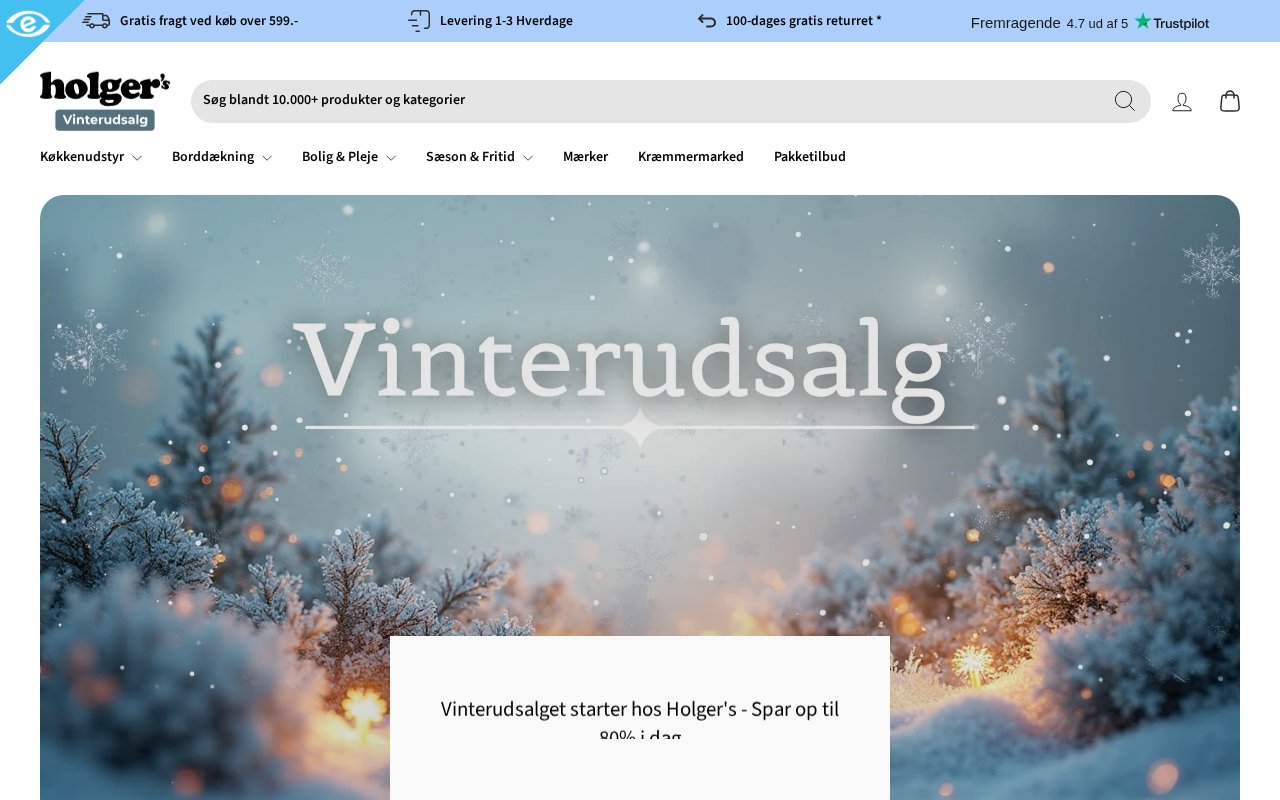1280x800 pixels.
Task: Open the Køkkenudstyr menu item
Action: coord(82,157)
